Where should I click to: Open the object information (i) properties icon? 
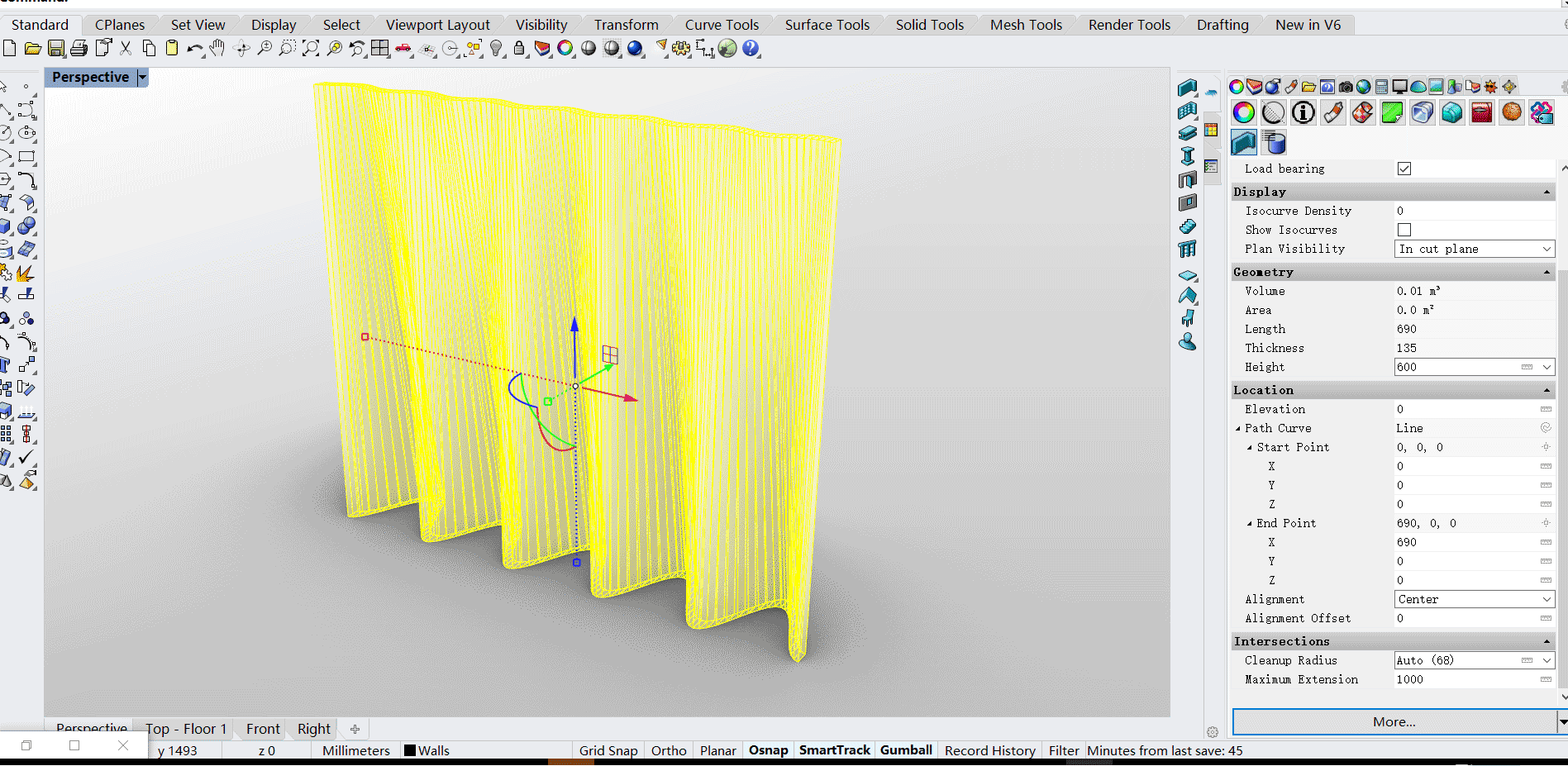point(1303,112)
